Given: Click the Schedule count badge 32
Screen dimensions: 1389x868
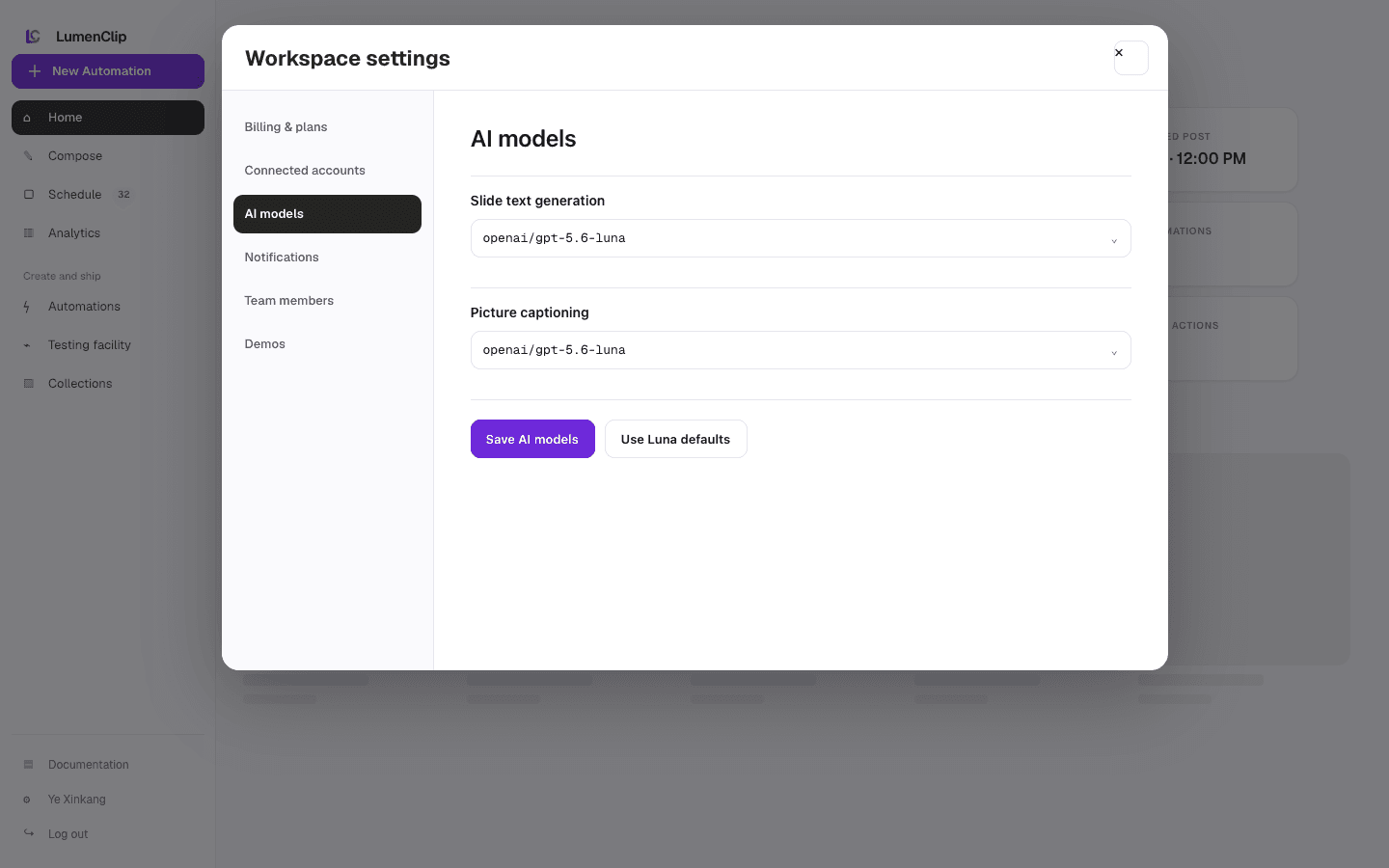Looking at the screenshot, I should [x=123, y=195].
